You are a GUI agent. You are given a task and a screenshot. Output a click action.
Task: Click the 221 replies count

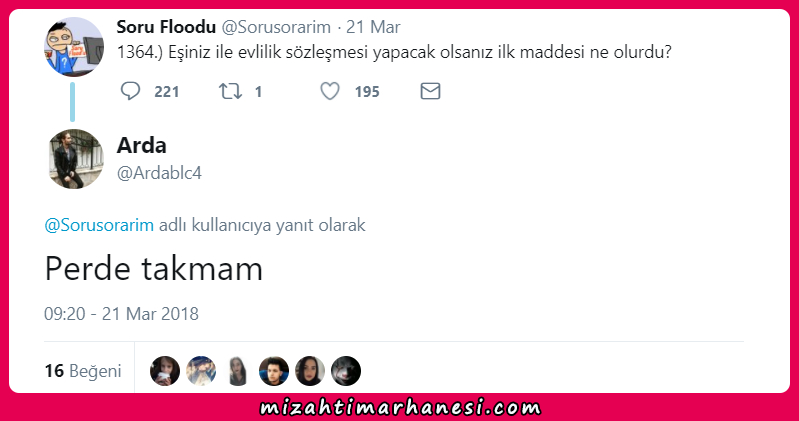coord(167,92)
